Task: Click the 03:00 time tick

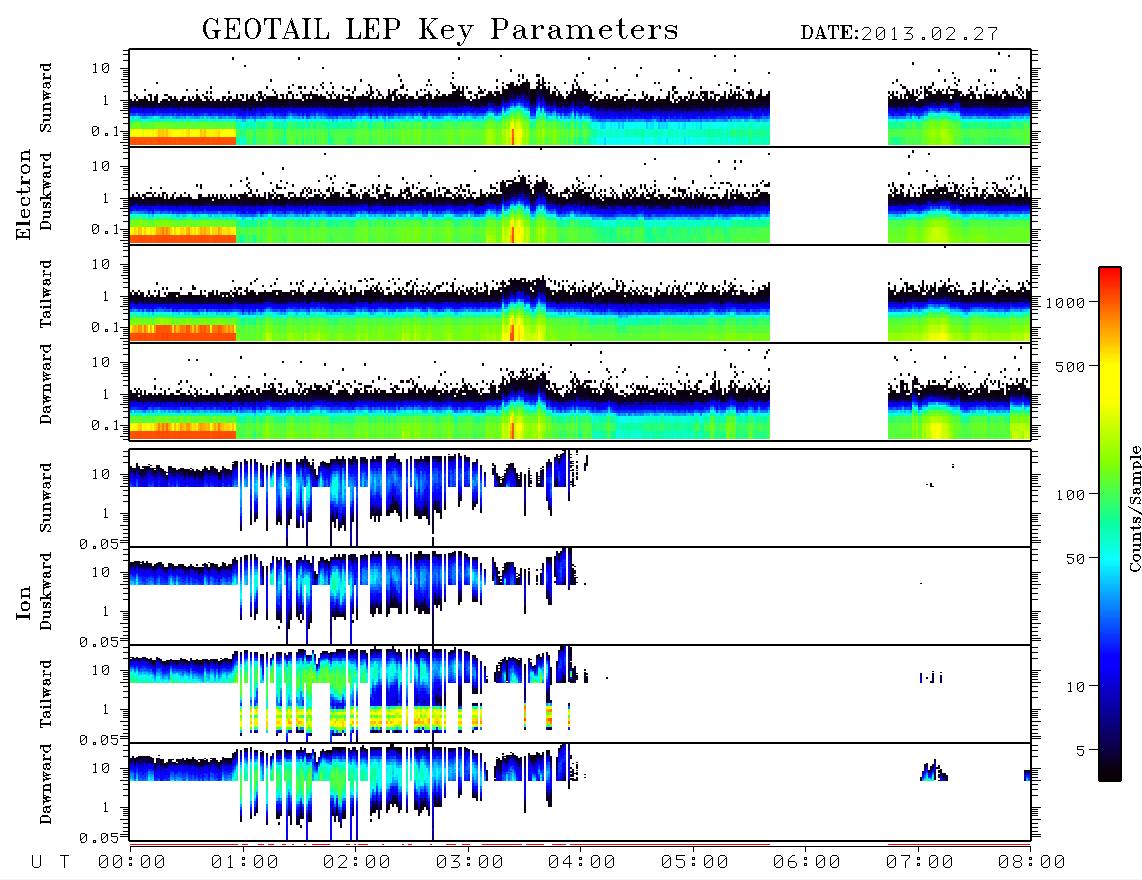Action: click(470, 863)
